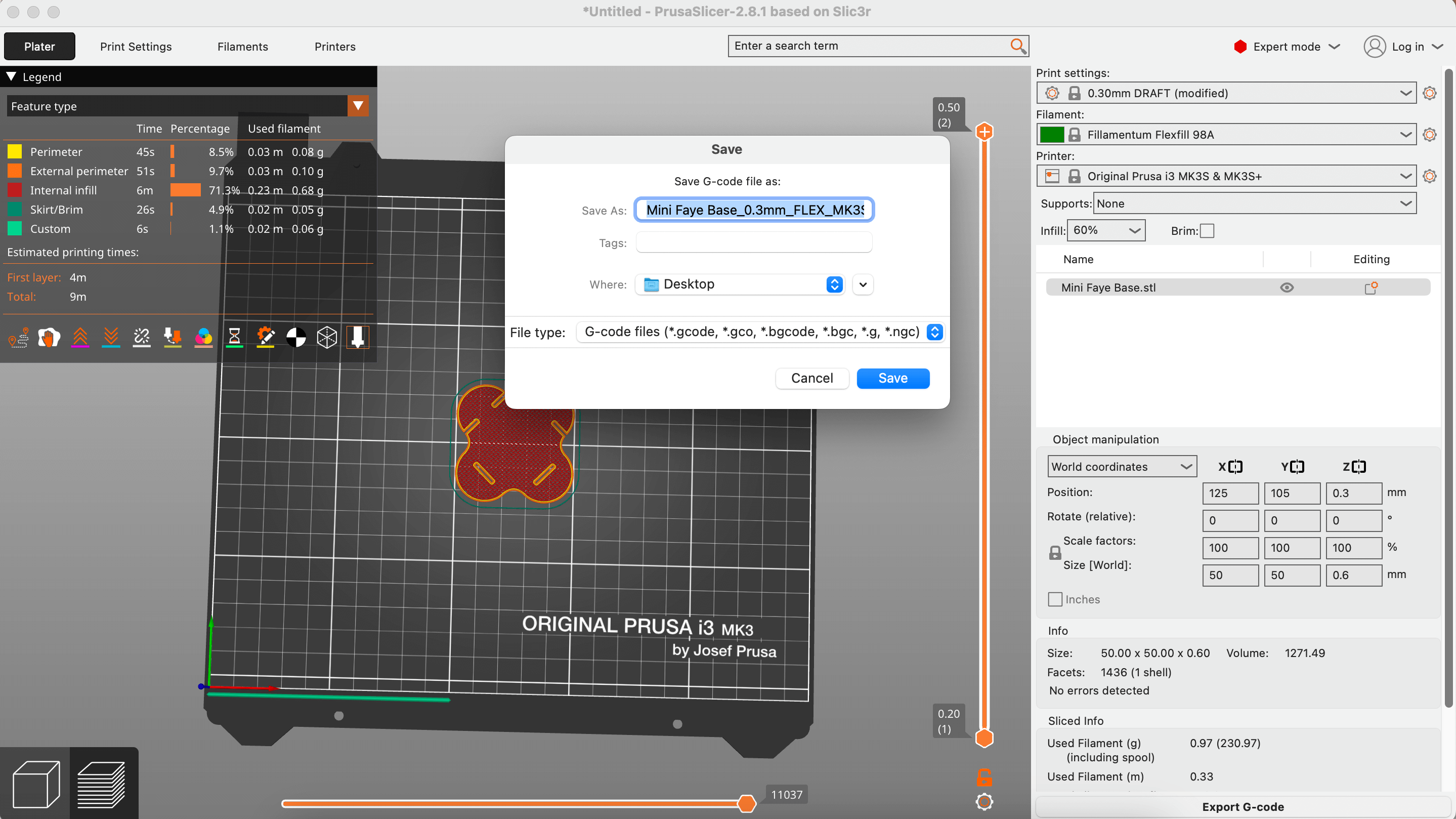Toggle Wipe moves visibility icon

coord(49,338)
